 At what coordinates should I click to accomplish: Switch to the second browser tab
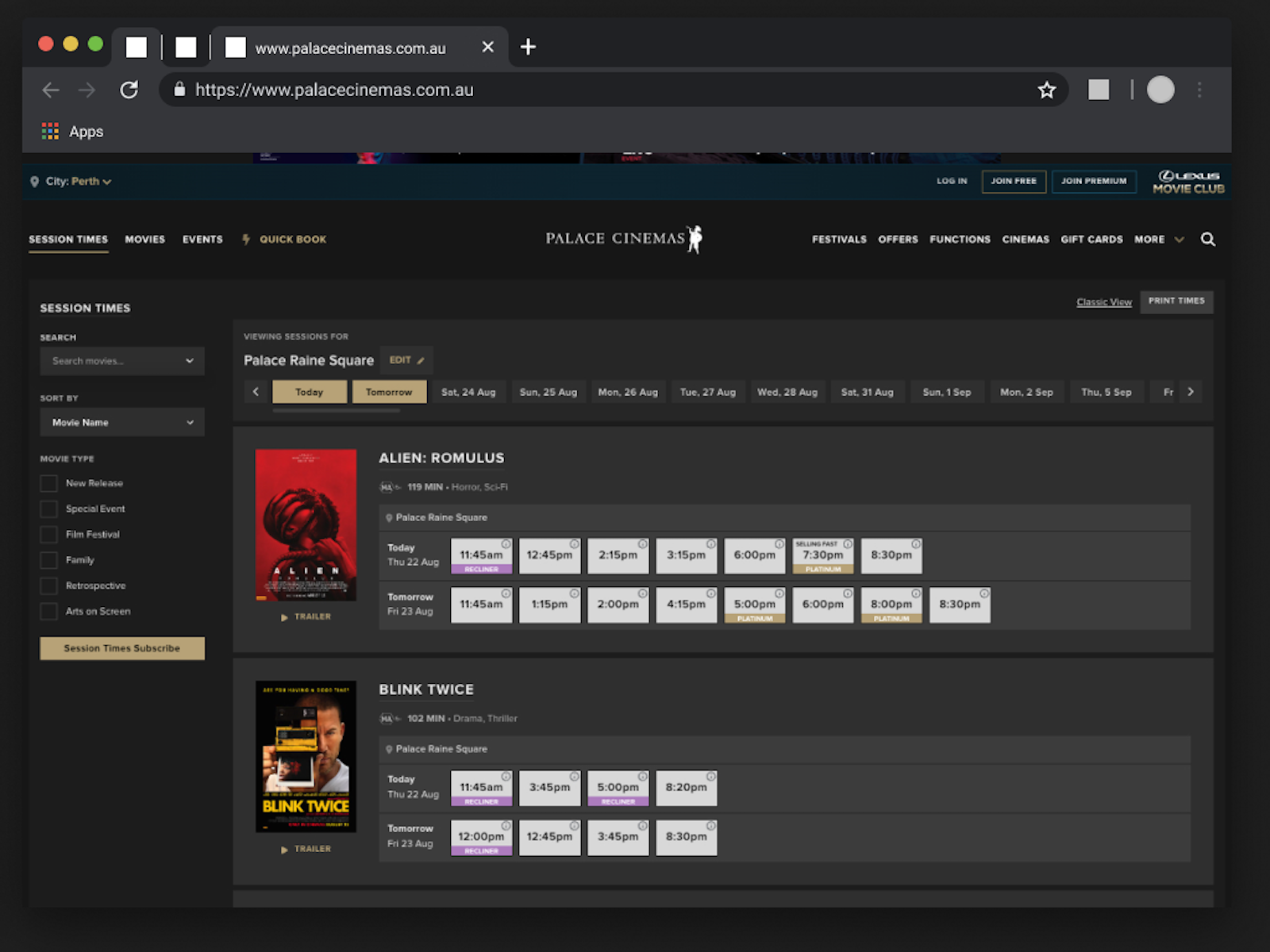(186, 48)
